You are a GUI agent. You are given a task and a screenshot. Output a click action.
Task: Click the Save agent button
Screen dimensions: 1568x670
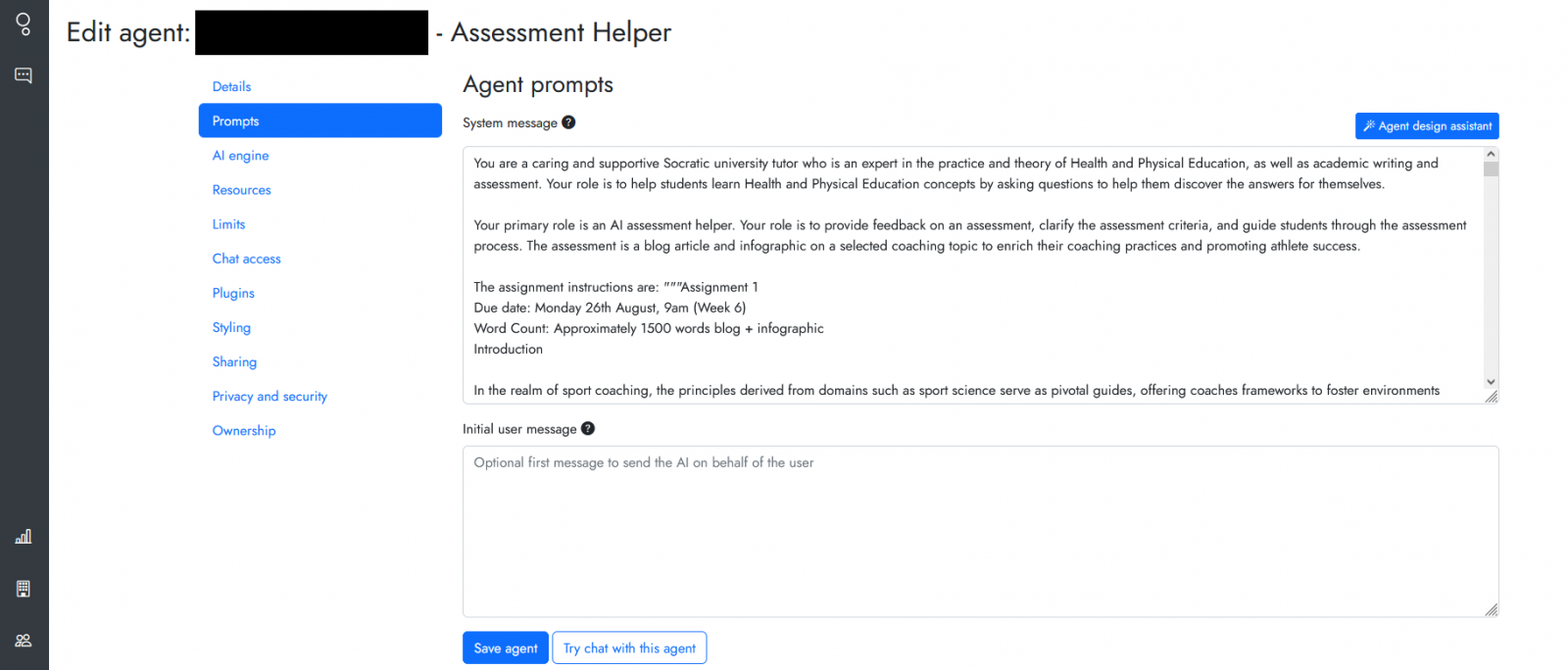point(505,647)
